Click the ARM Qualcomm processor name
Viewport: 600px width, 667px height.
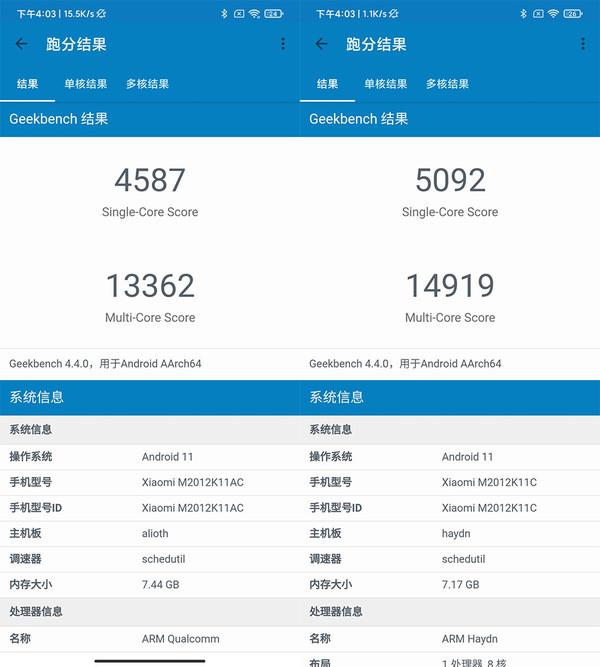point(181,639)
